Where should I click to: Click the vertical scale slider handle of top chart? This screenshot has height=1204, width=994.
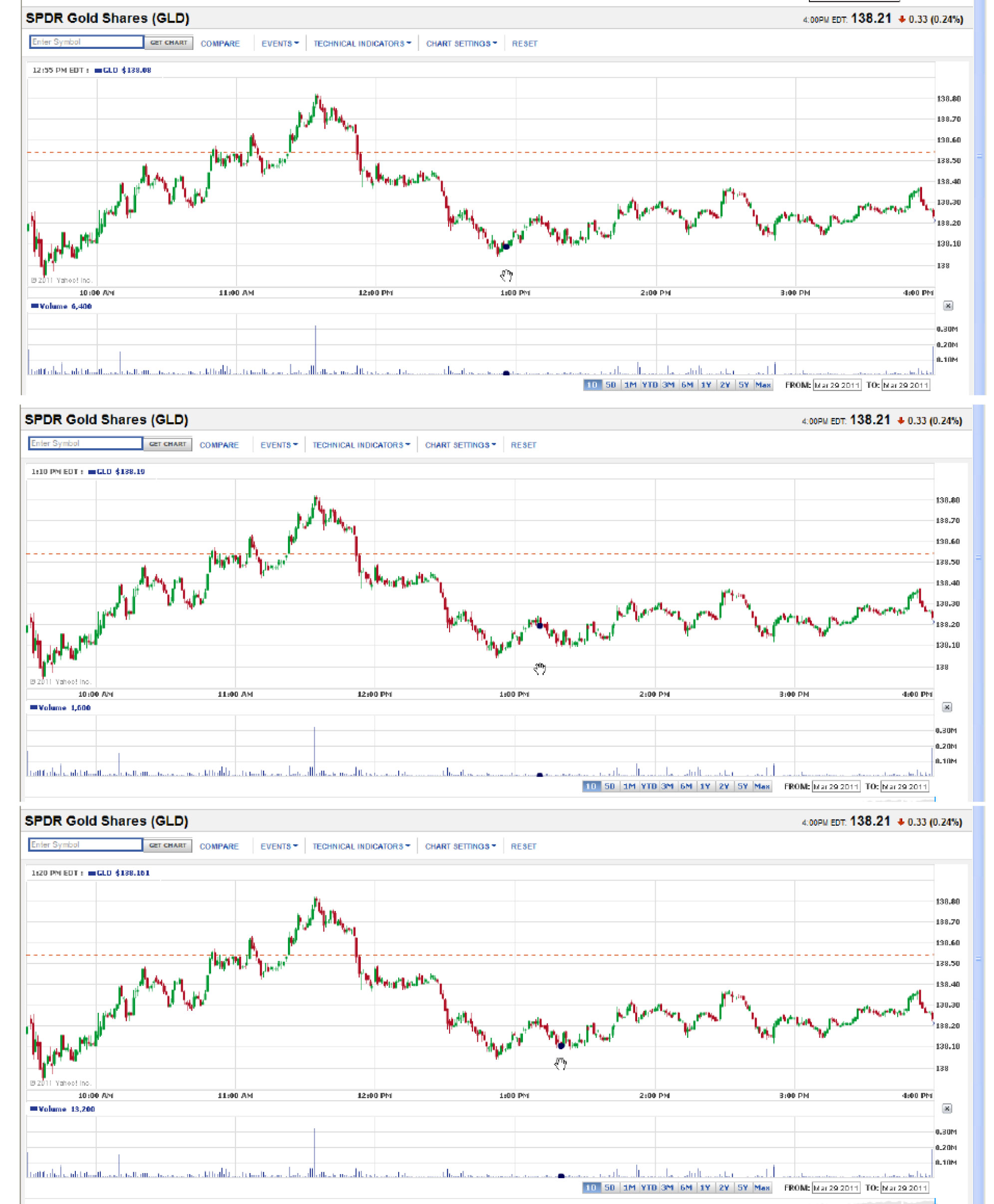pos(979,156)
